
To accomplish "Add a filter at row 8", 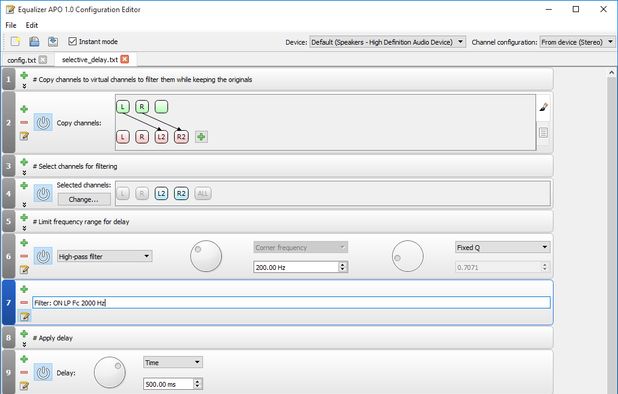I will [24, 333].
